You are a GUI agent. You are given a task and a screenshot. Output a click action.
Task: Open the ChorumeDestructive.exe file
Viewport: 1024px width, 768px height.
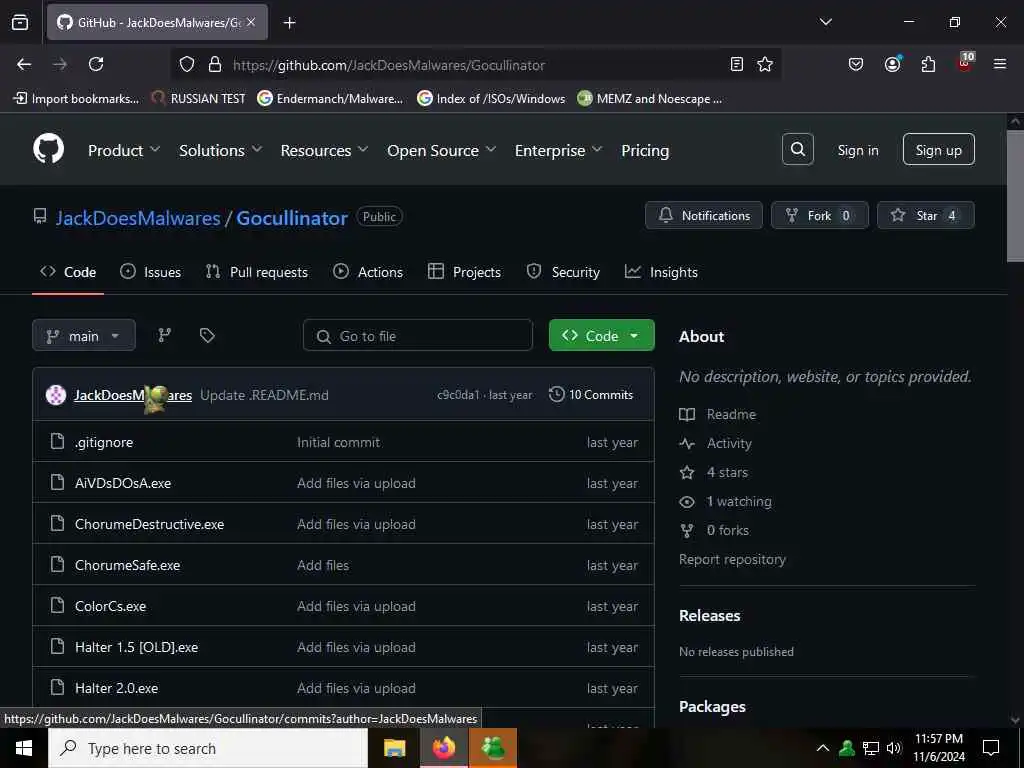point(150,524)
